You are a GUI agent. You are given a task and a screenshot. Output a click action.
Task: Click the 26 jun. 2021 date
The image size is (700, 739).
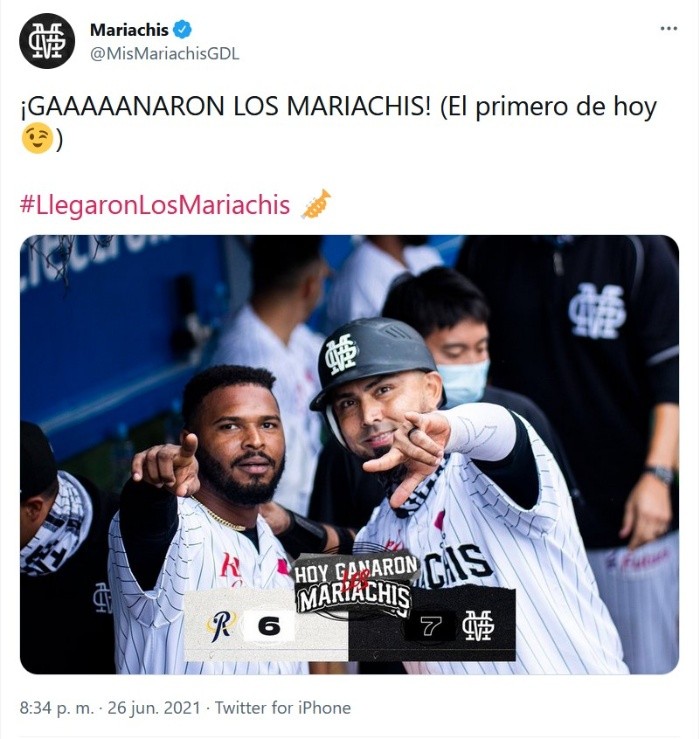pyautogui.click(x=154, y=708)
